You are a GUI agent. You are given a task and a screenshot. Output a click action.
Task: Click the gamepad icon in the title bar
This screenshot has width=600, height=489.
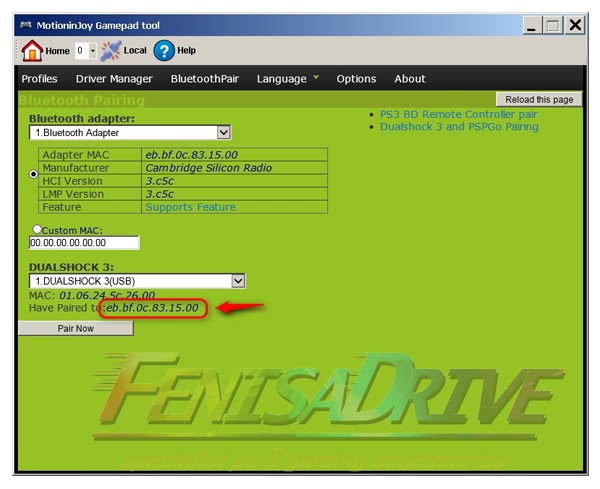pos(26,25)
